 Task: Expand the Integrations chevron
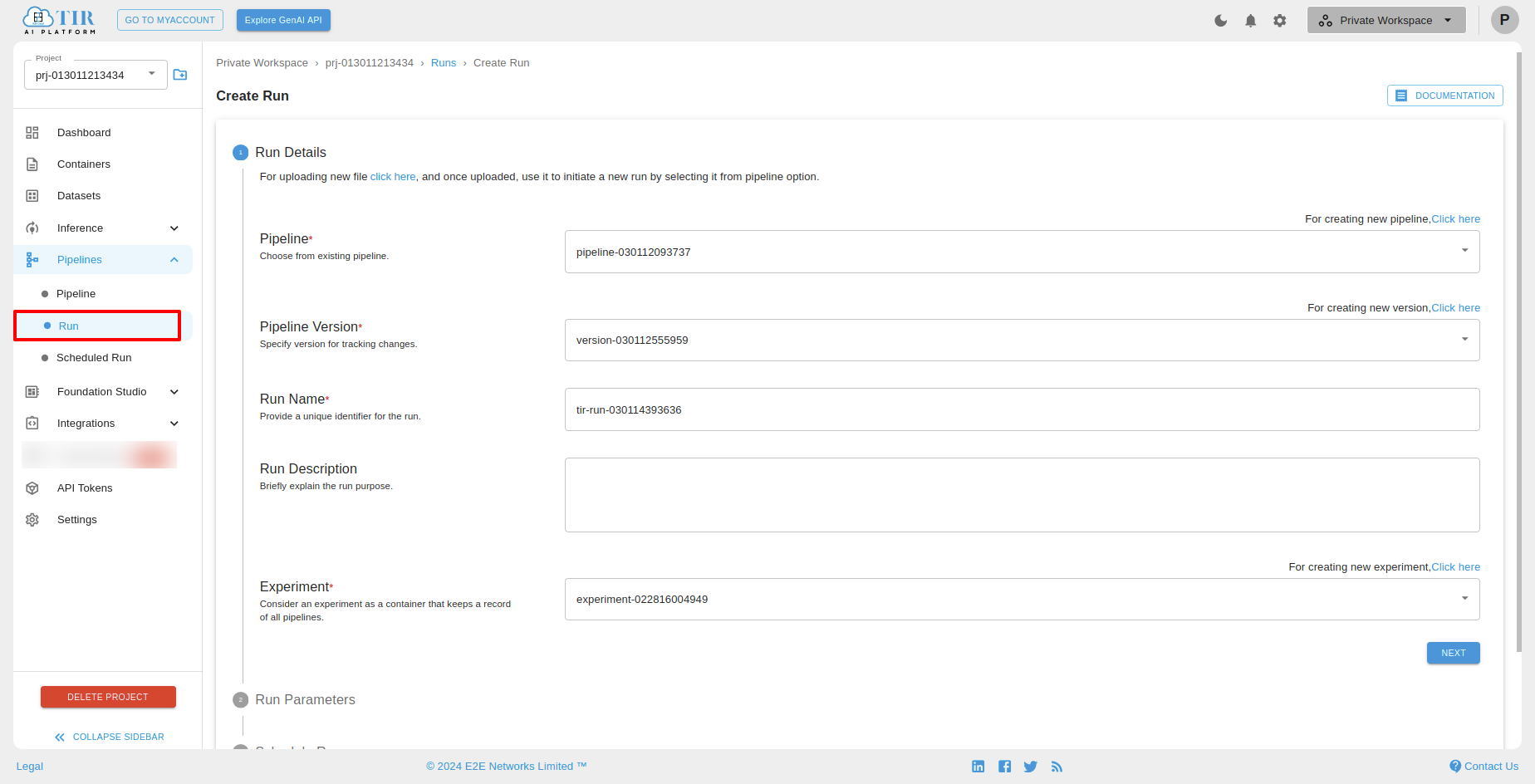coord(174,424)
